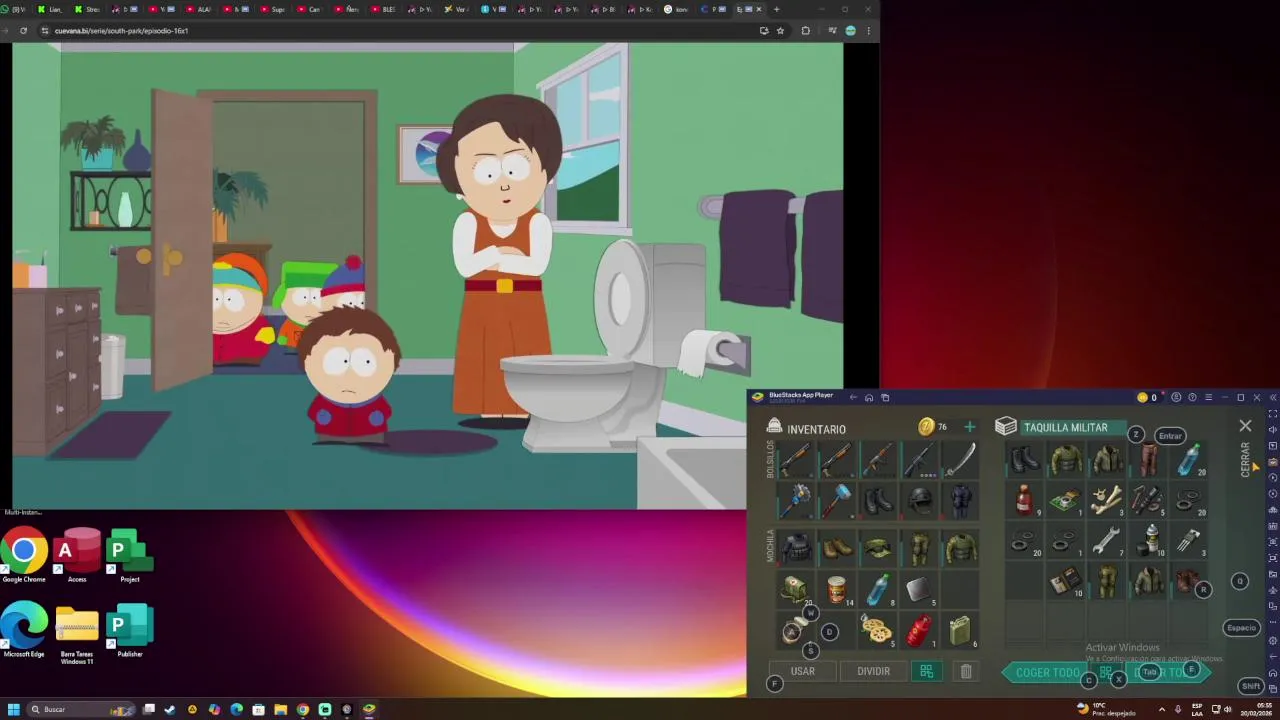This screenshot has height=720, width=1280.
Task: Click the USAR button
Action: (x=803, y=671)
